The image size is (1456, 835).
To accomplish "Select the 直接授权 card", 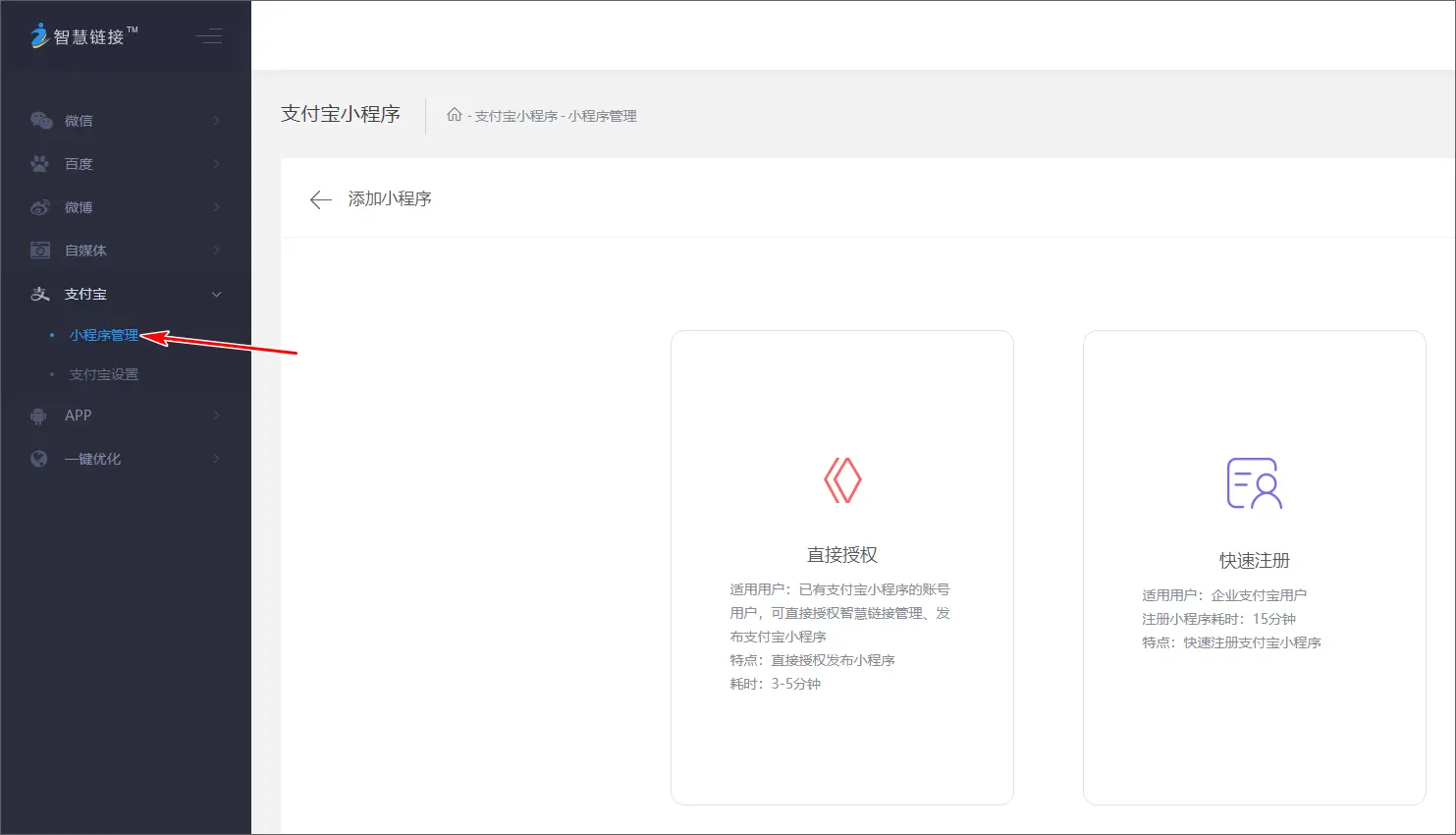I will tap(841, 567).
